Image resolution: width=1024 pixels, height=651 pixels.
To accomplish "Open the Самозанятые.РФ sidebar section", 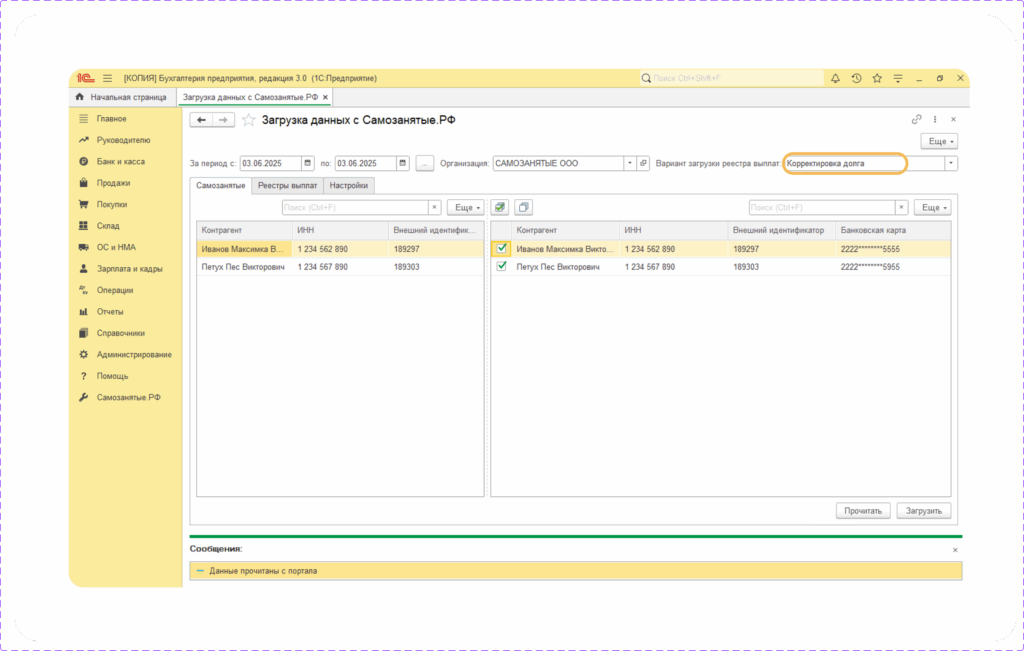I will pyautogui.click(x=128, y=397).
